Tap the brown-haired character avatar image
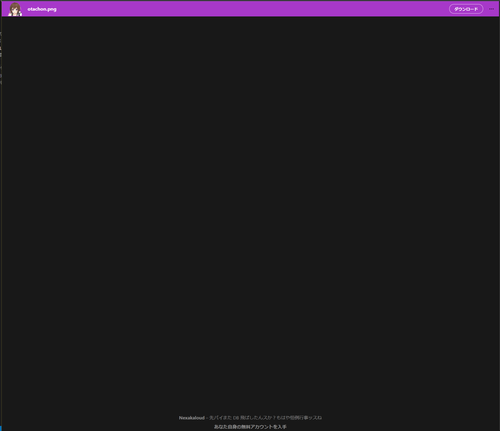 click(15, 9)
